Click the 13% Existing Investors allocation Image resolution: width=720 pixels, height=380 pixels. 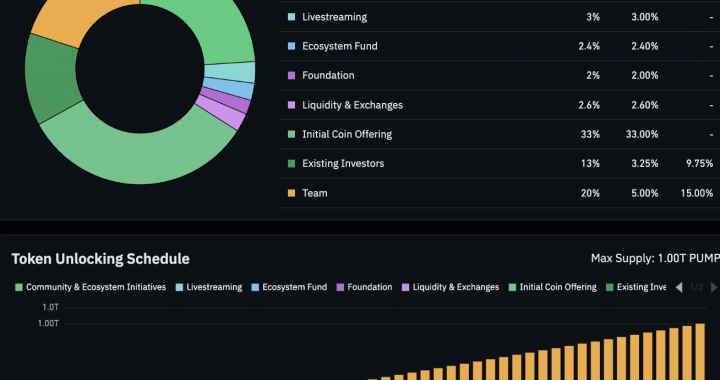(x=590, y=164)
